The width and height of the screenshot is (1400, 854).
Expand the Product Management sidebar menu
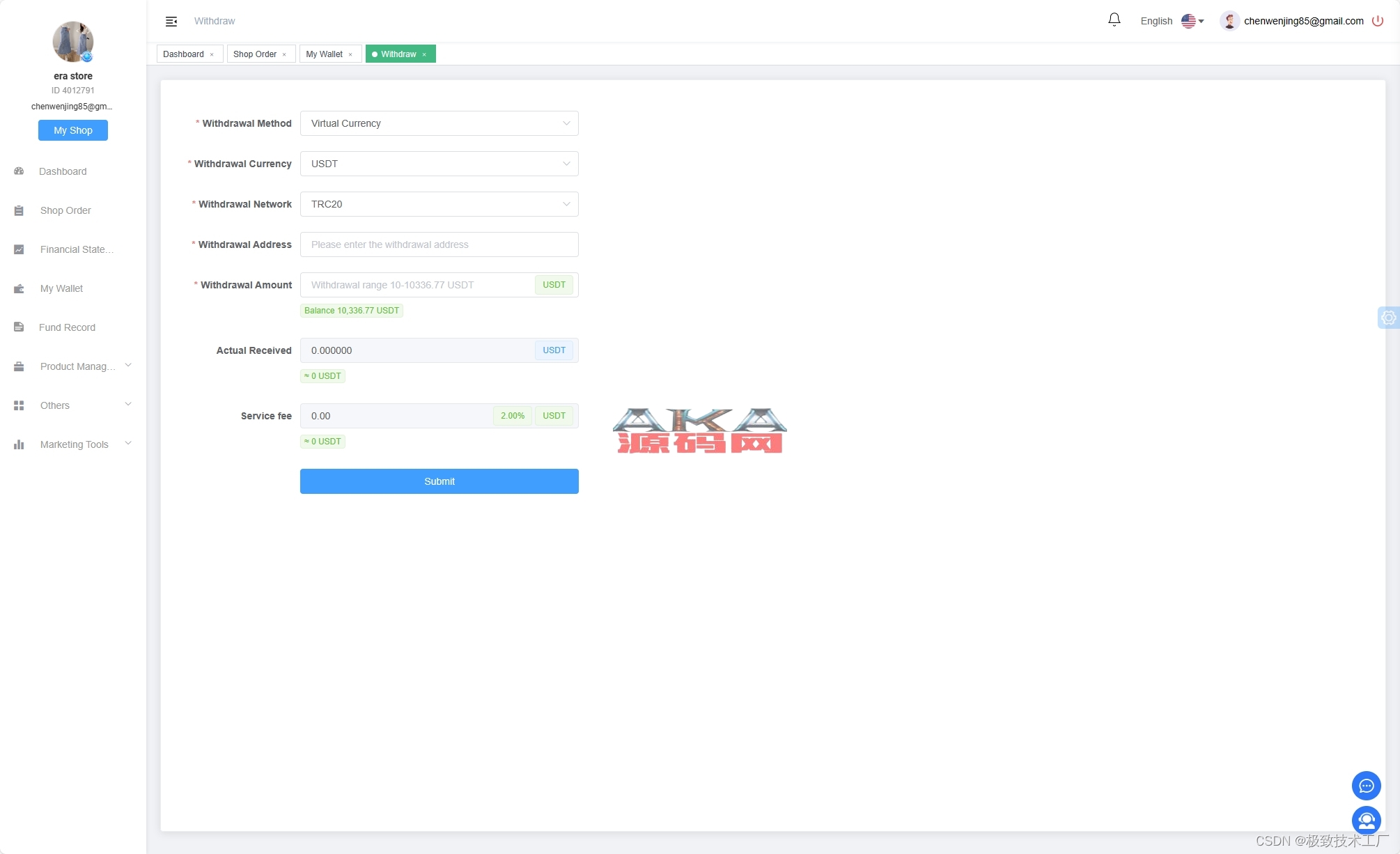77,366
